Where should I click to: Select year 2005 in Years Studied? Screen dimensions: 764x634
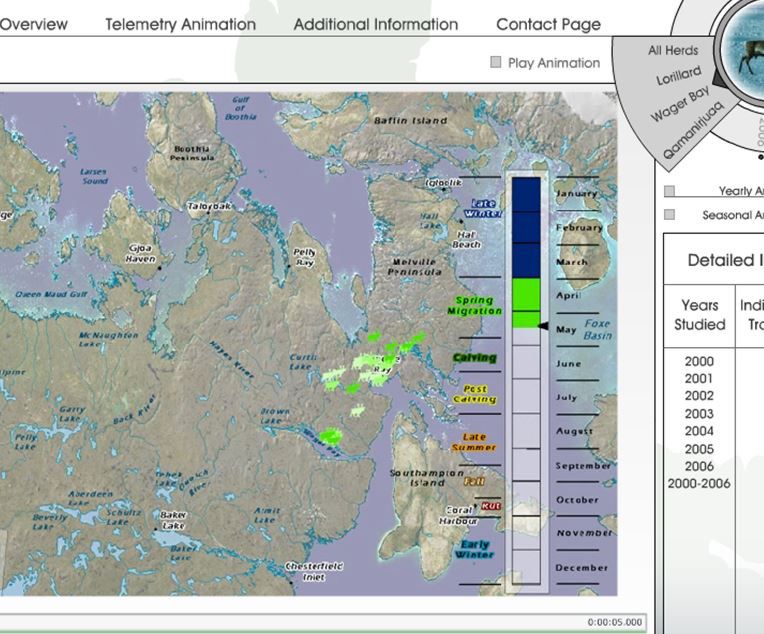point(699,449)
